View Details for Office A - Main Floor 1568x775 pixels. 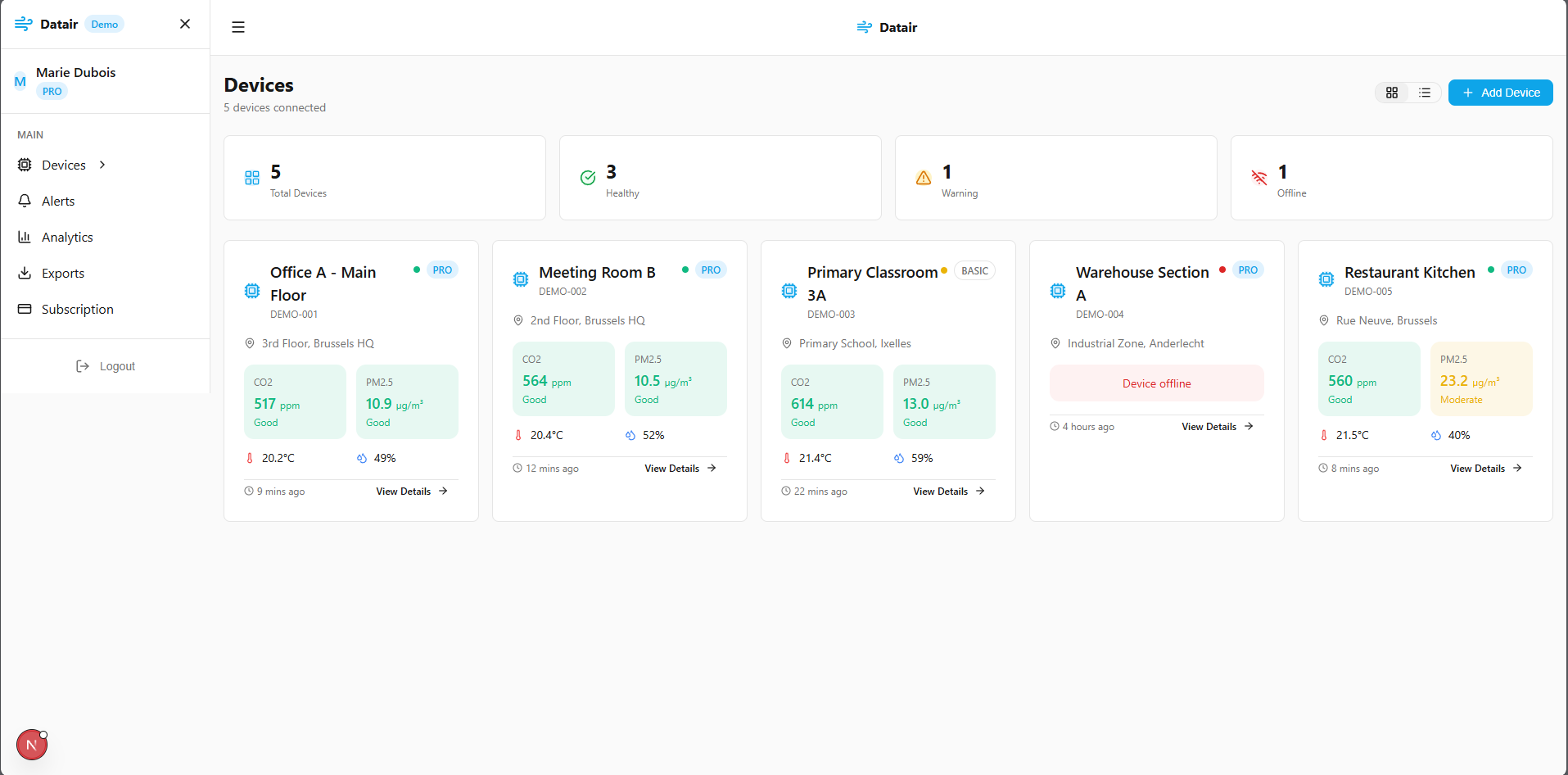tap(412, 492)
